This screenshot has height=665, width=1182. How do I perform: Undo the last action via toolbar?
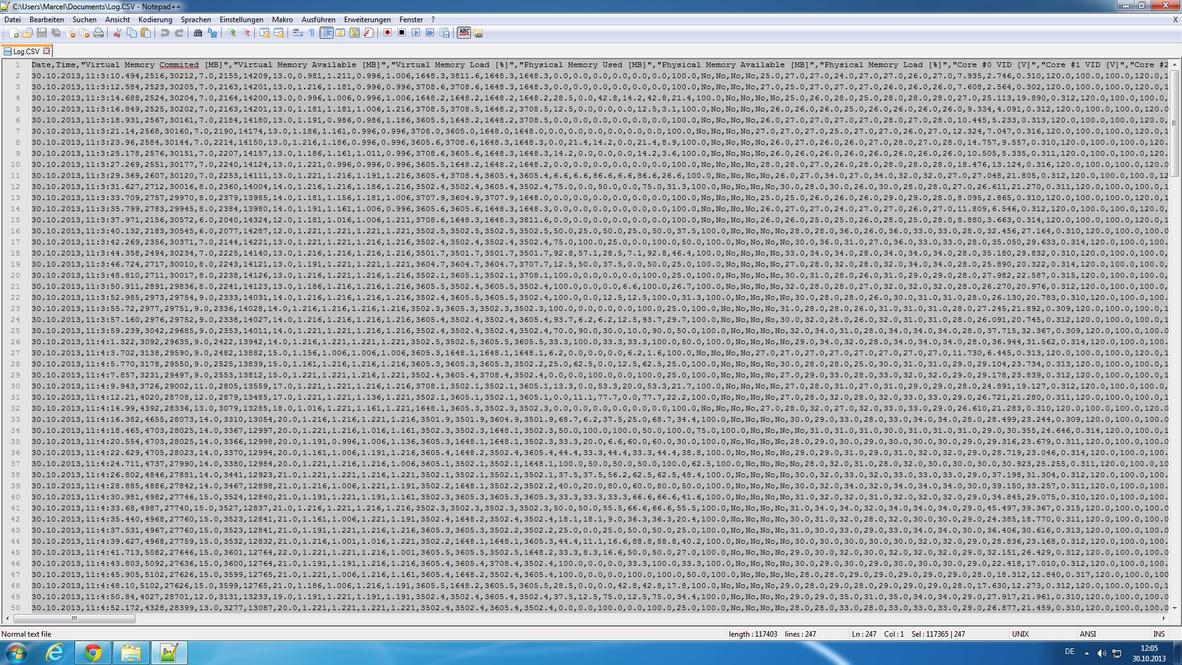pos(164,33)
